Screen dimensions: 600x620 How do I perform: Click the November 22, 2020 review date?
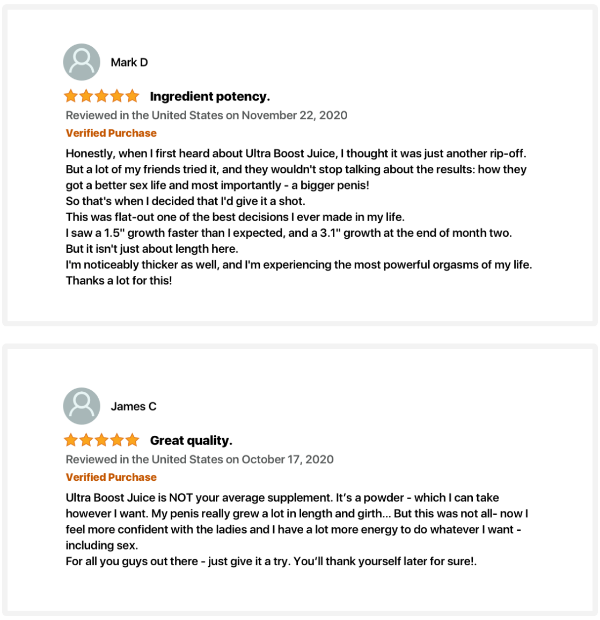tap(295, 115)
